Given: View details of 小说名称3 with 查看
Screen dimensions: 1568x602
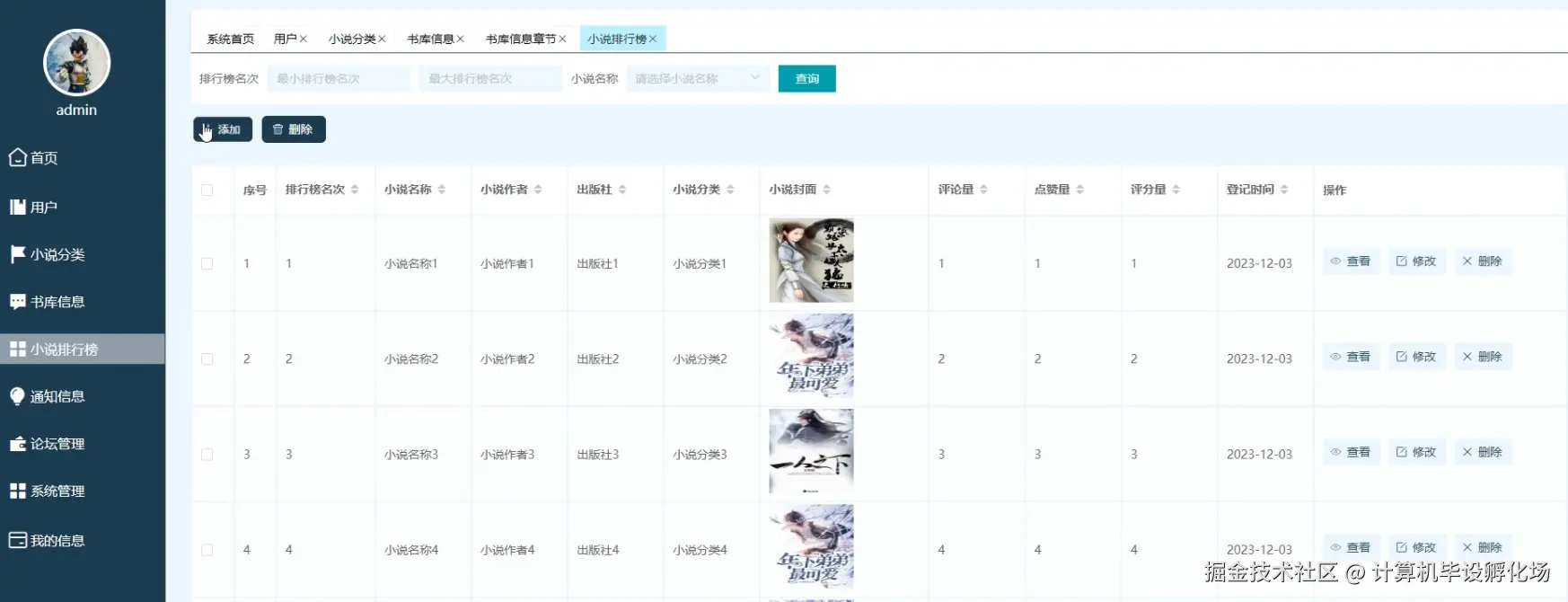Looking at the screenshot, I should point(1351,452).
